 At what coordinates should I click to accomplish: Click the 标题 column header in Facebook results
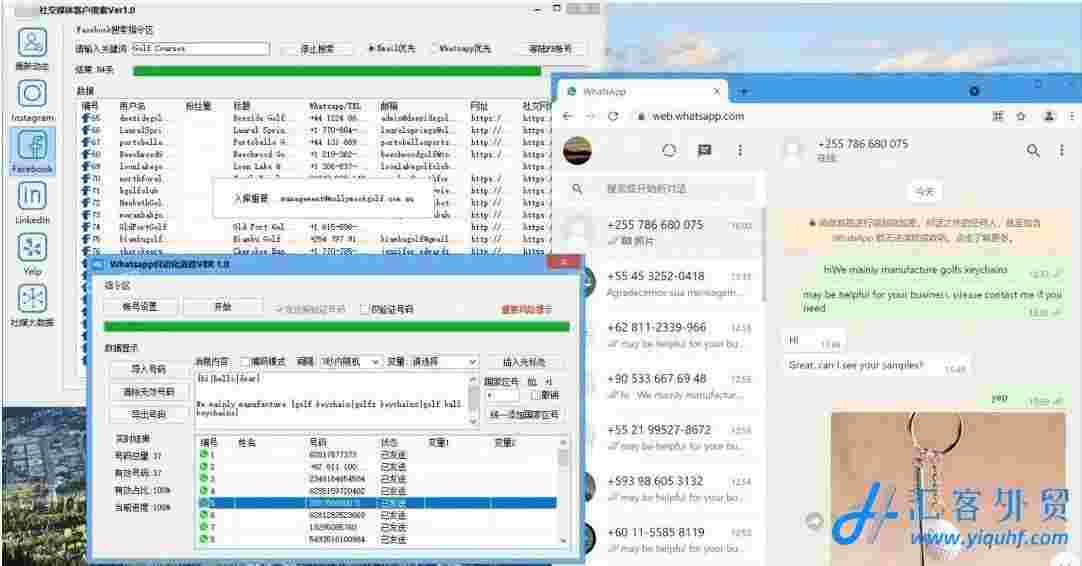(242, 106)
